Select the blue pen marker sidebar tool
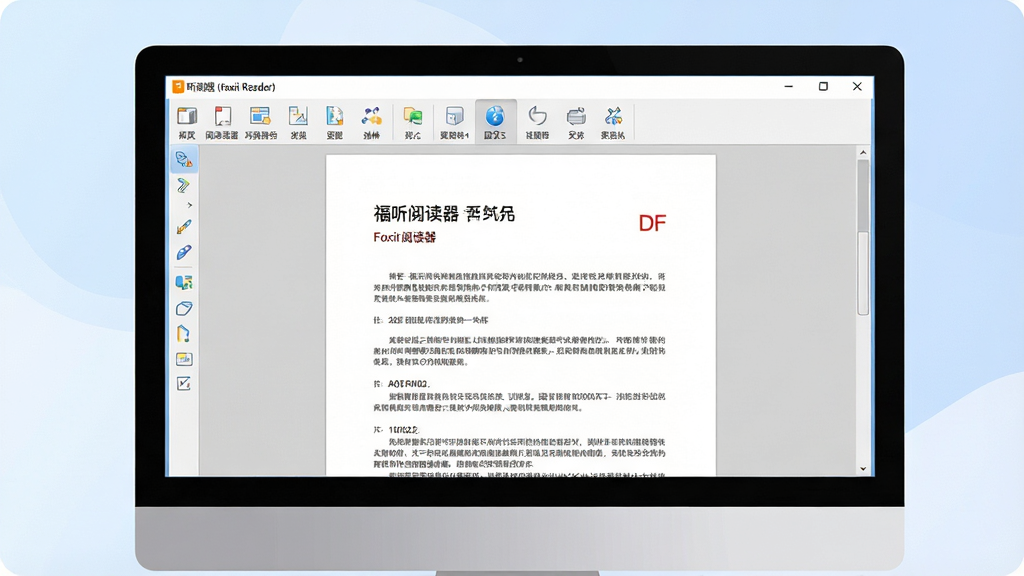 184,253
